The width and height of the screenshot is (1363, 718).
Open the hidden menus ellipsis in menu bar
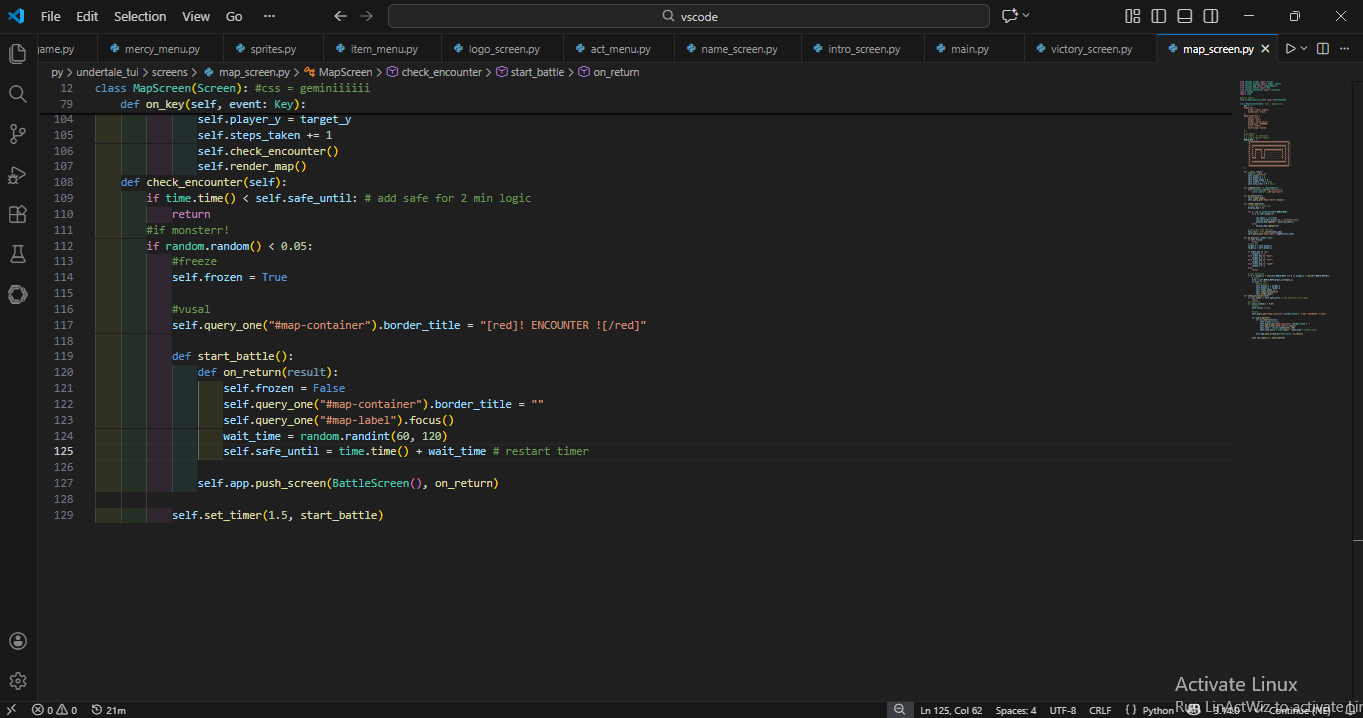[x=269, y=16]
